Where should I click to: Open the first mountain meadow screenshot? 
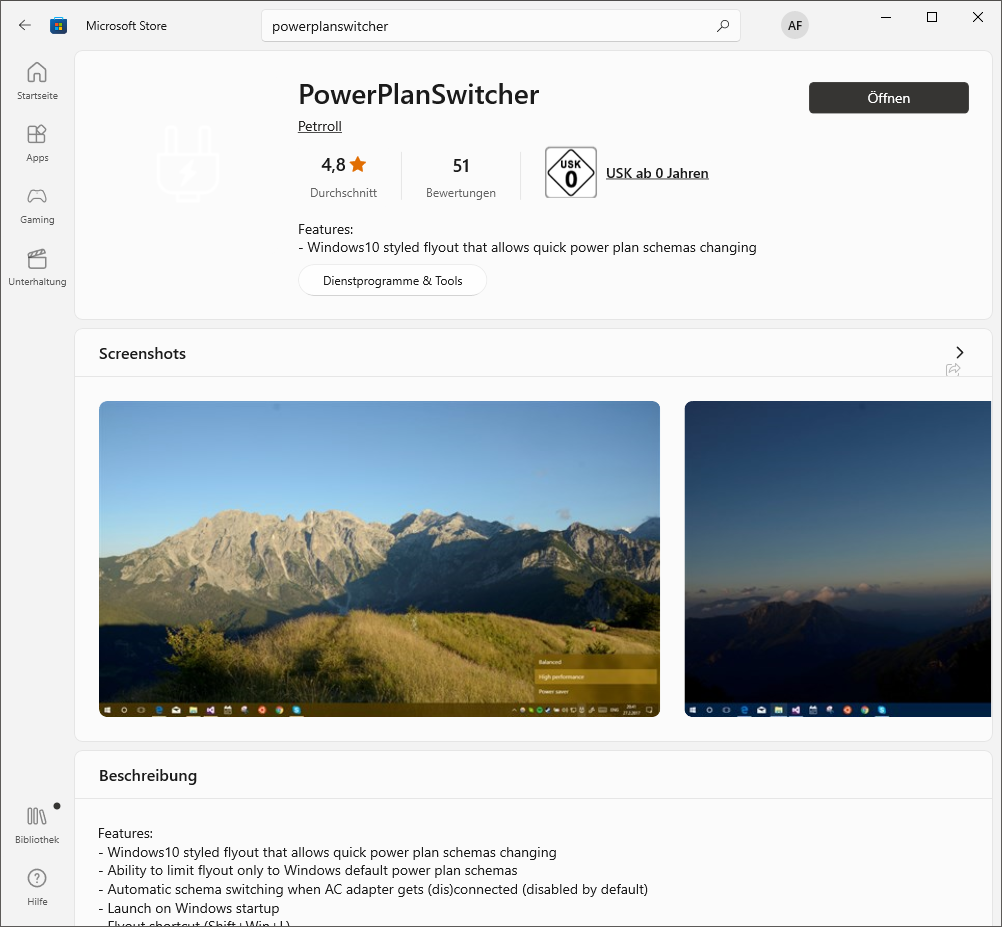point(380,559)
